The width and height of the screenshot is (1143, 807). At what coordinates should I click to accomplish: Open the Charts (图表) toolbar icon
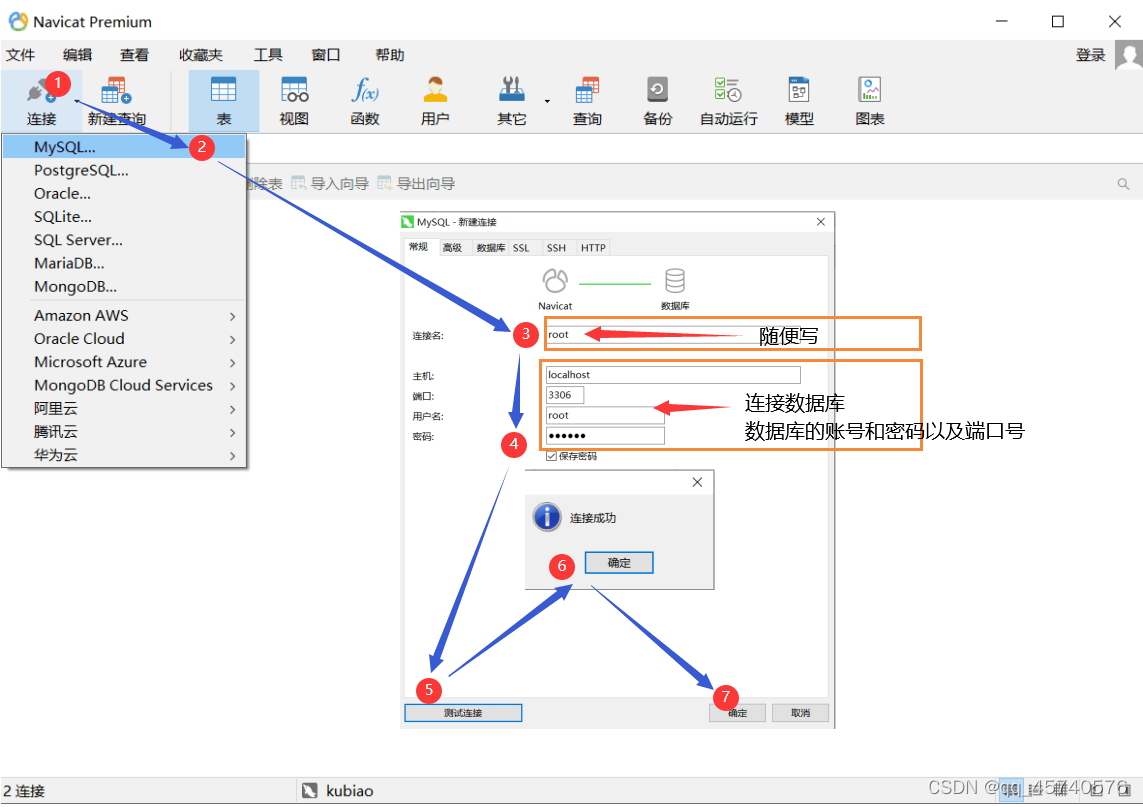click(x=870, y=101)
